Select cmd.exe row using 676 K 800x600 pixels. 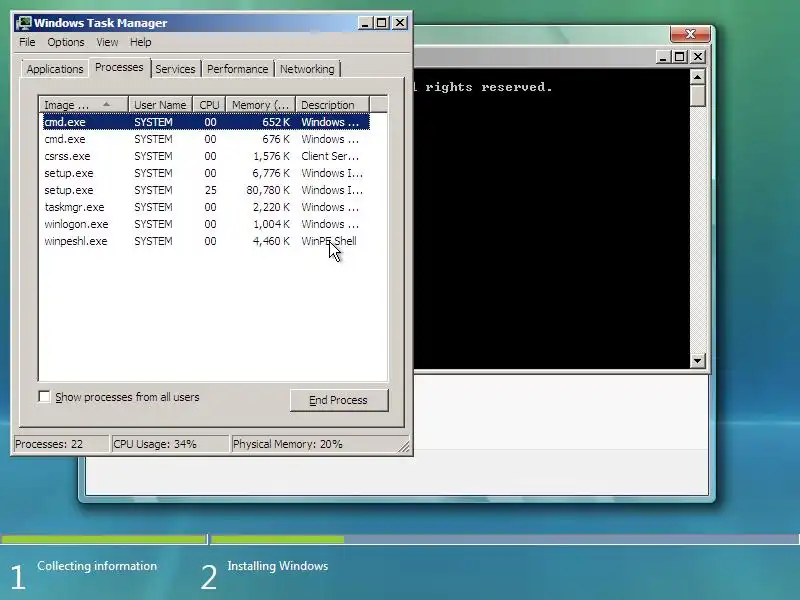206,139
